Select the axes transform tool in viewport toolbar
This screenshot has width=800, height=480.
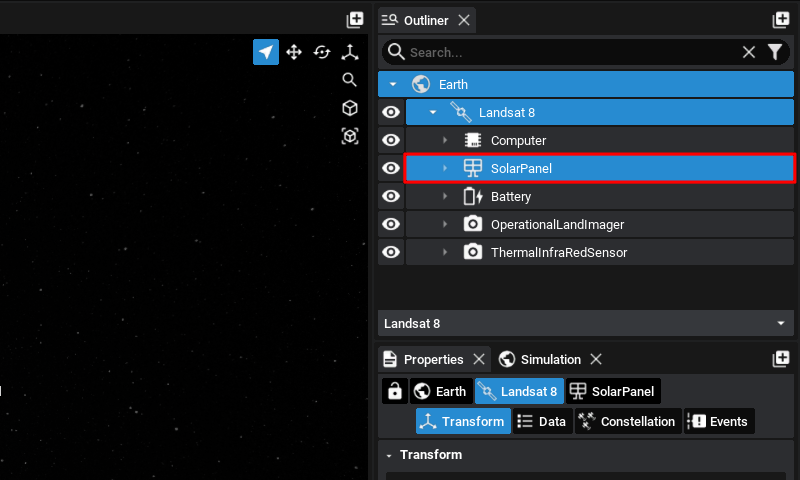pyautogui.click(x=350, y=52)
